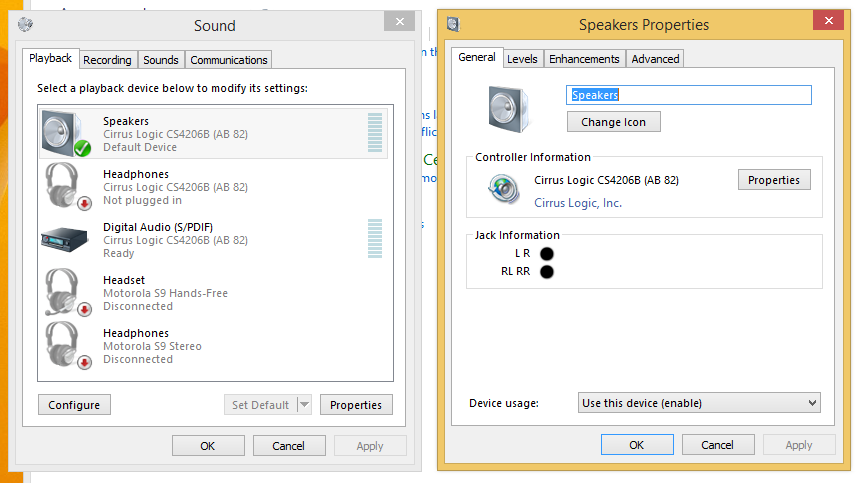The image size is (868, 483).
Task: Select the Motorola S9 Hands-Free Headset icon
Action: [x=68, y=293]
